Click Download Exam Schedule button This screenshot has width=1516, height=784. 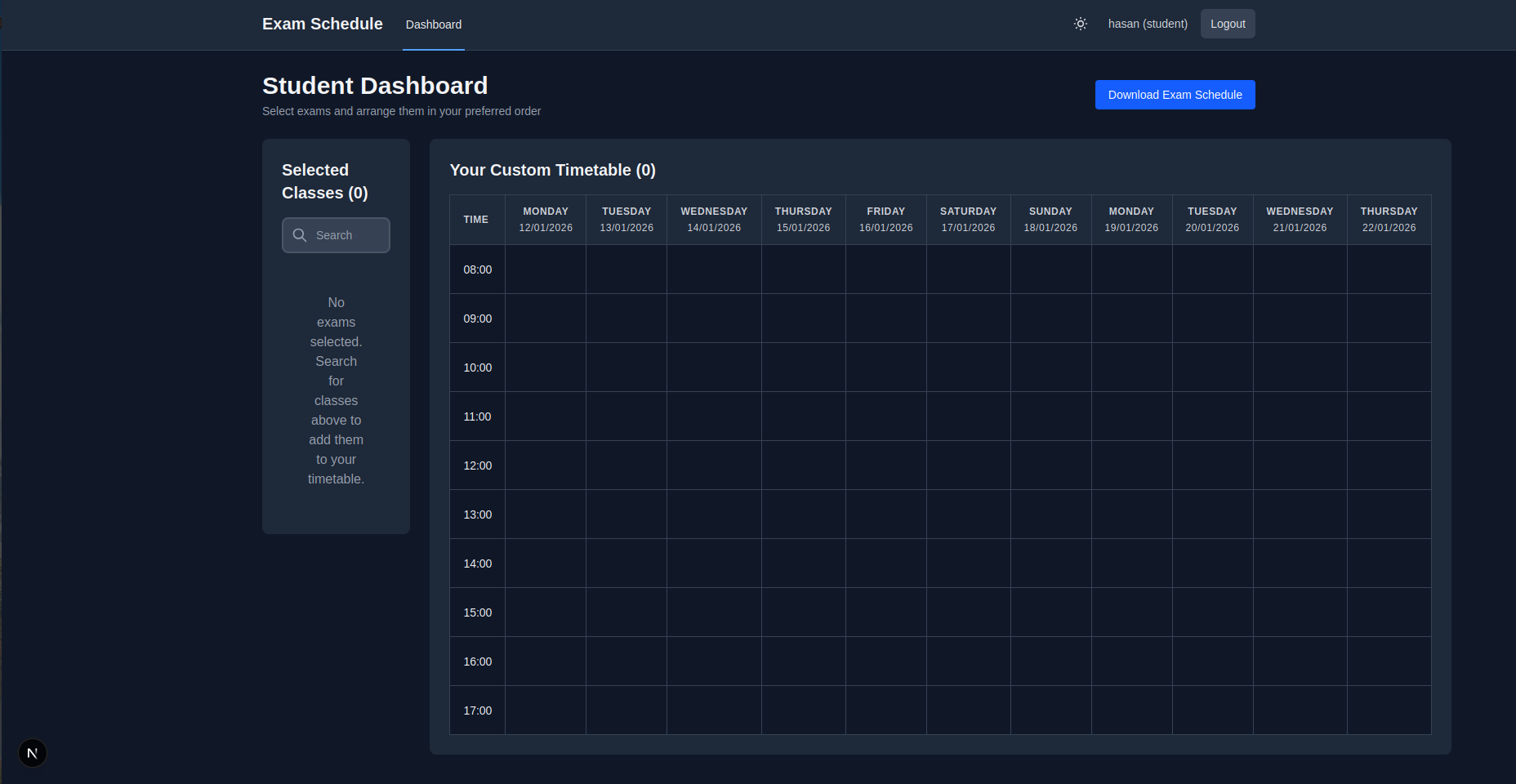(x=1174, y=95)
